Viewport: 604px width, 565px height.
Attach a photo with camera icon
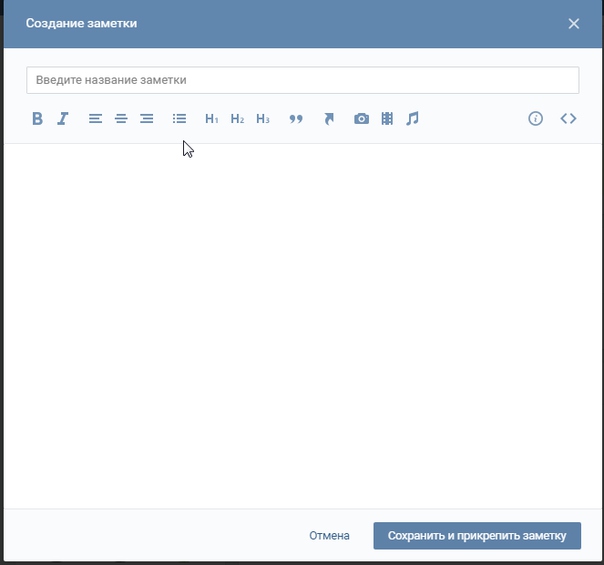tap(361, 119)
